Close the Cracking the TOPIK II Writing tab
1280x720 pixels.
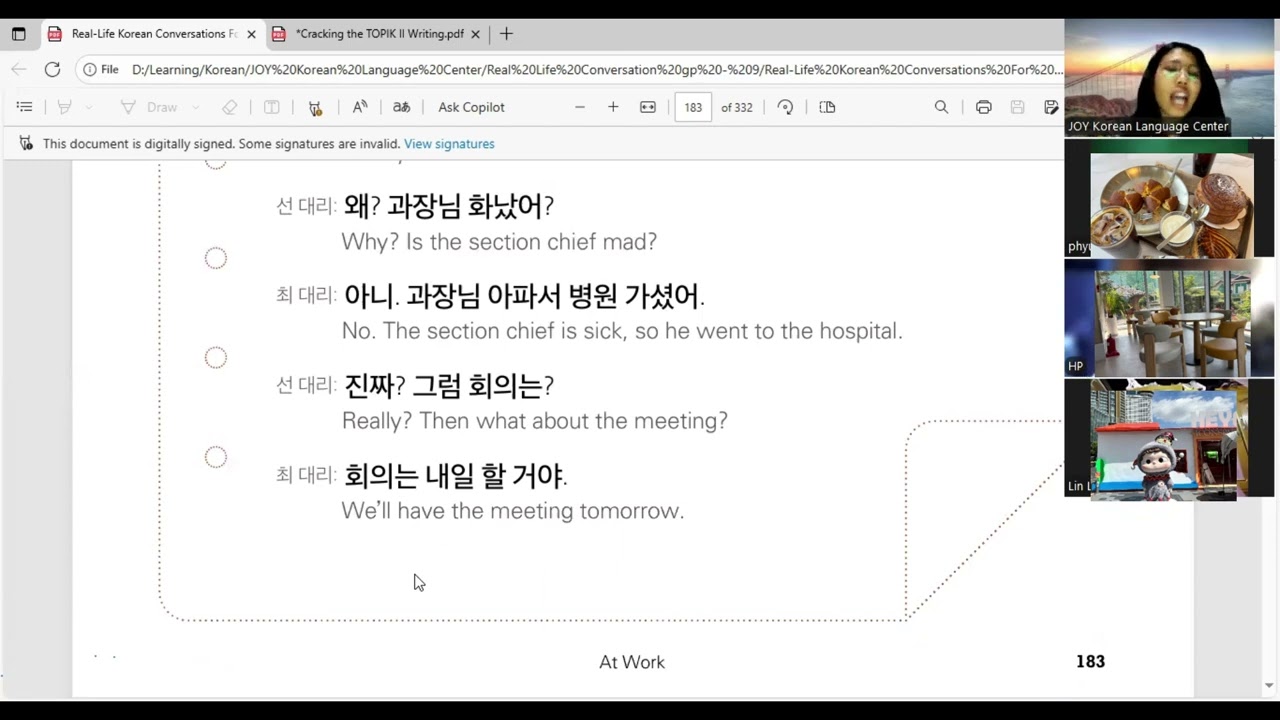click(475, 34)
